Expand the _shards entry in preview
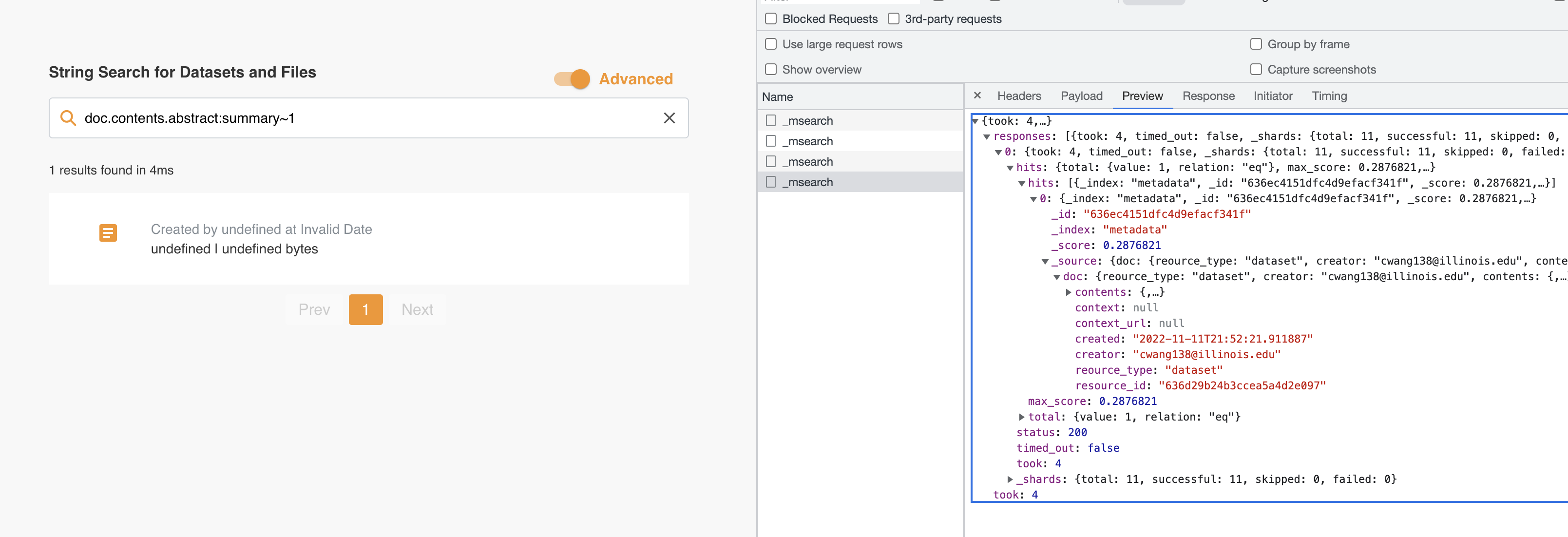Image resolution: width=1568 pixels, height=537 pixels. [1010, 479]
